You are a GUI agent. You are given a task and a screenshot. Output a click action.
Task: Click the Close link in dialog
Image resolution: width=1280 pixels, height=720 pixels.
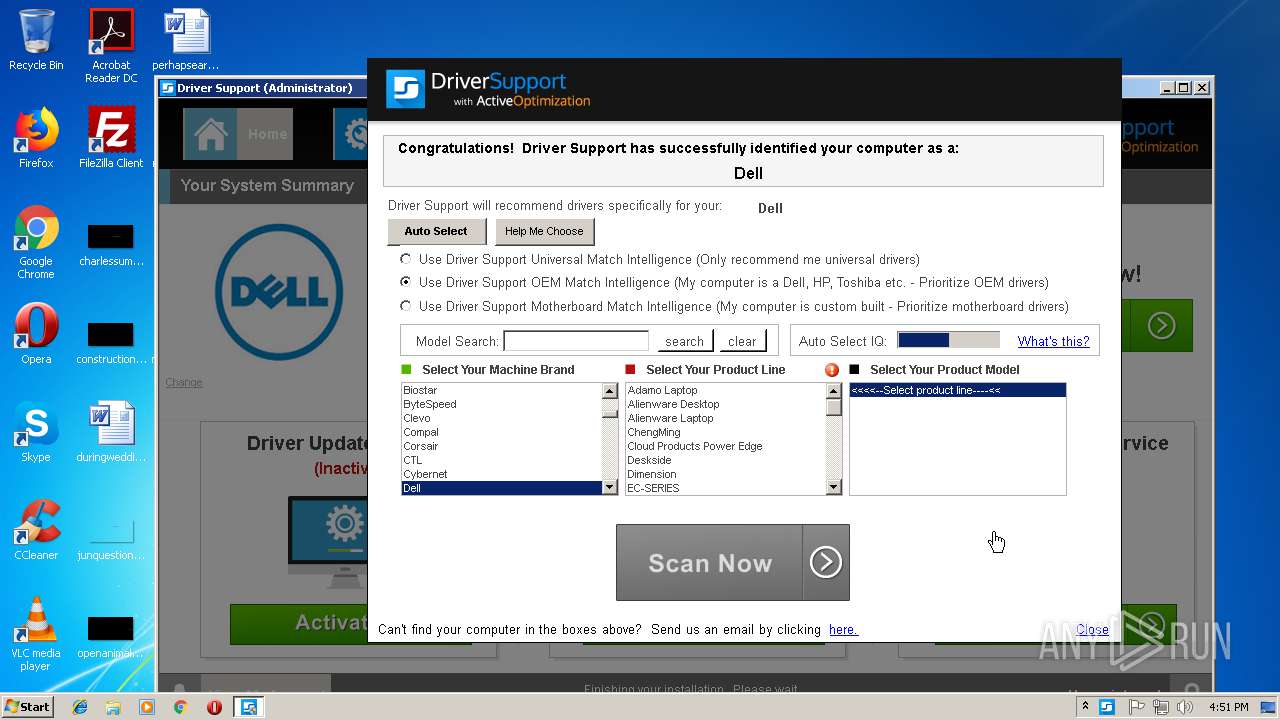[1092, 629]
